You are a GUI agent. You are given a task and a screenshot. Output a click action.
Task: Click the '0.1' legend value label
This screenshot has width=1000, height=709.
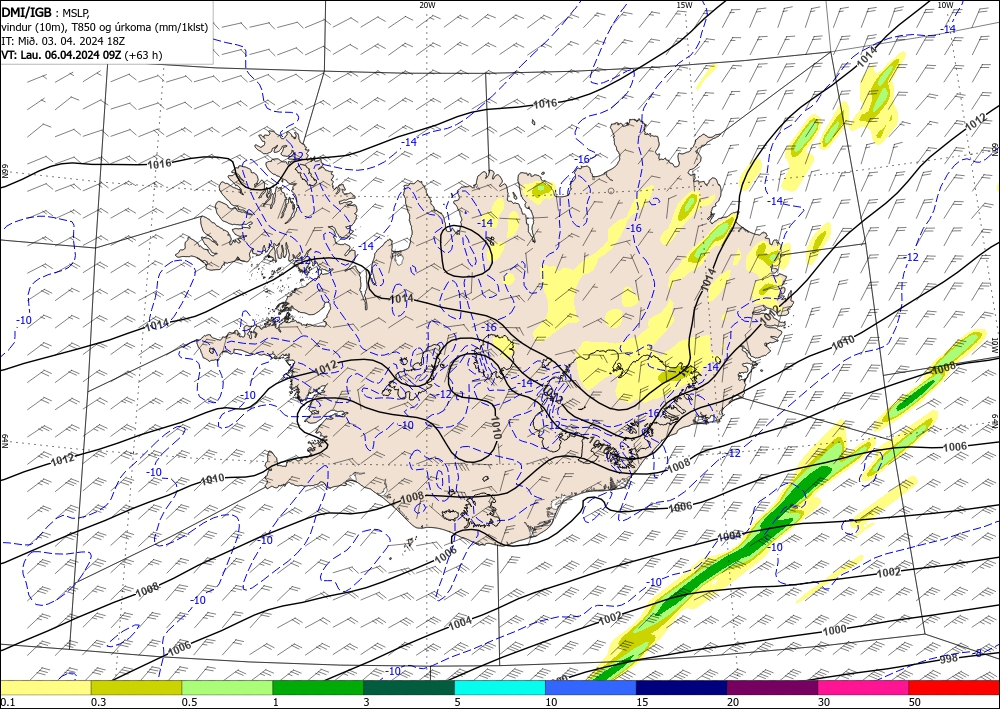6,702
